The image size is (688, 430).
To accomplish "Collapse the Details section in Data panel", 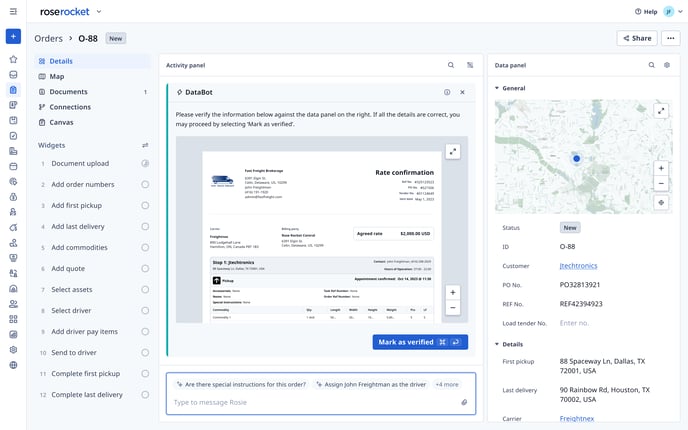I will (498, 344).
